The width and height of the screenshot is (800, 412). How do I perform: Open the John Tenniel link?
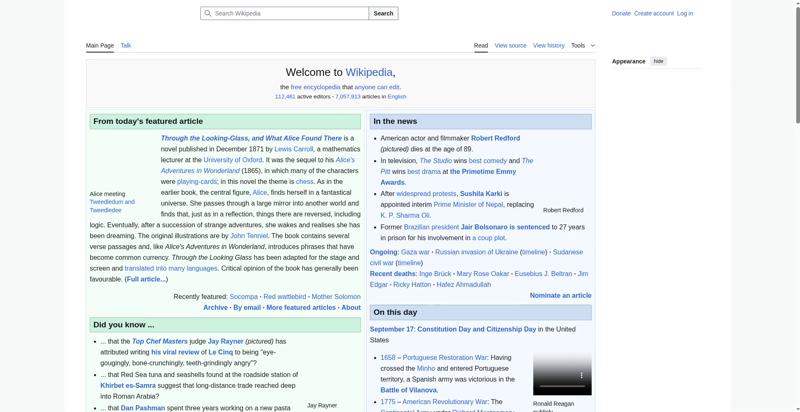(249, 236)
